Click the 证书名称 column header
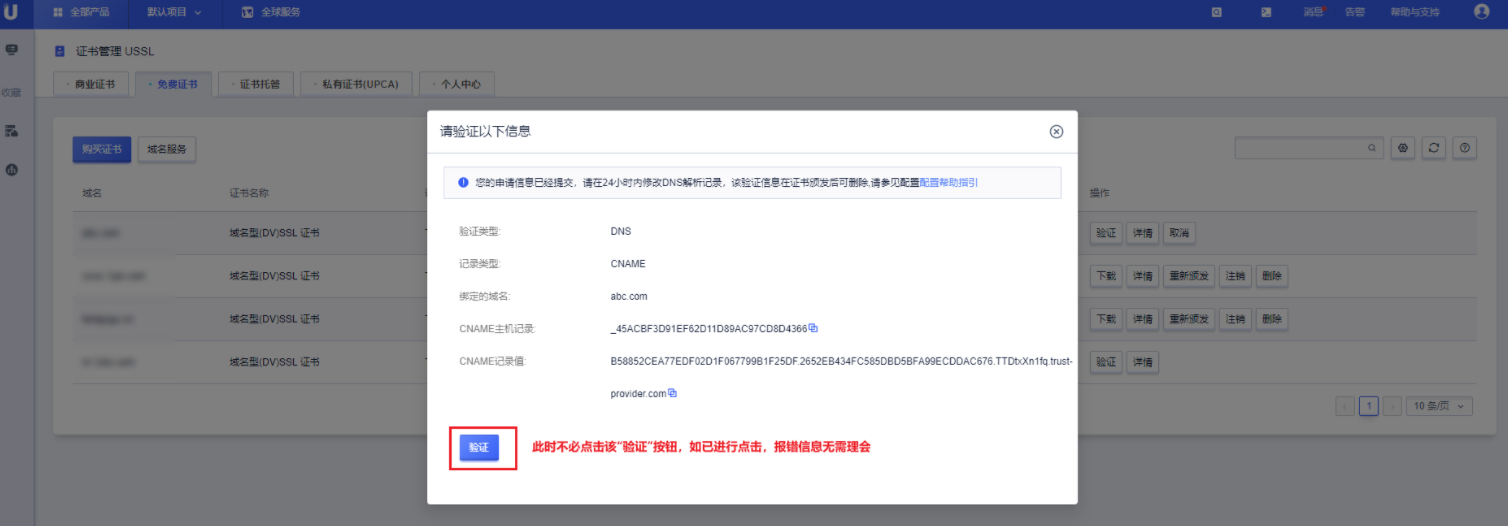This screenshot has width=1508, height=526. pos(250,192)
